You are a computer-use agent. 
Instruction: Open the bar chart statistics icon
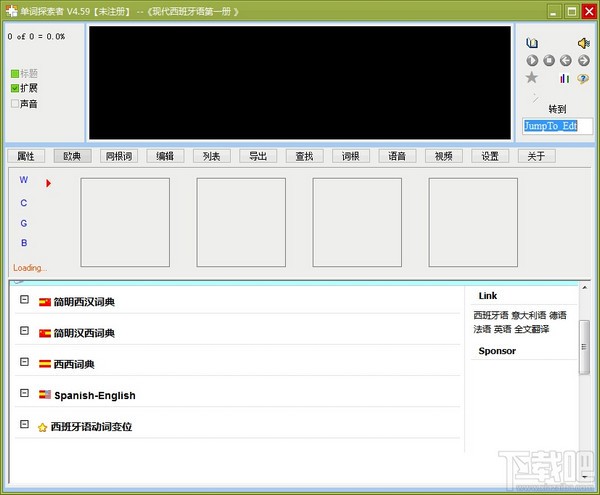tap(565, 78)
